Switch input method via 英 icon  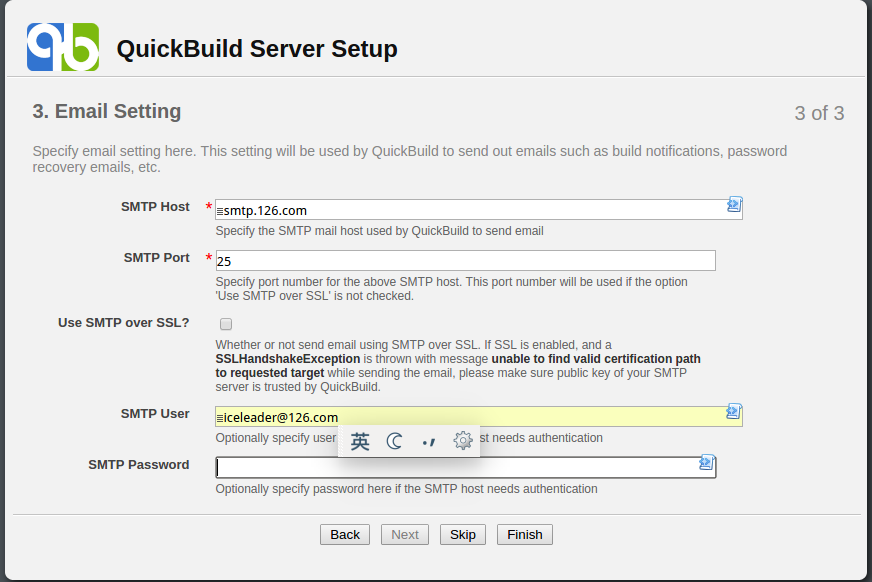(360, 442)
